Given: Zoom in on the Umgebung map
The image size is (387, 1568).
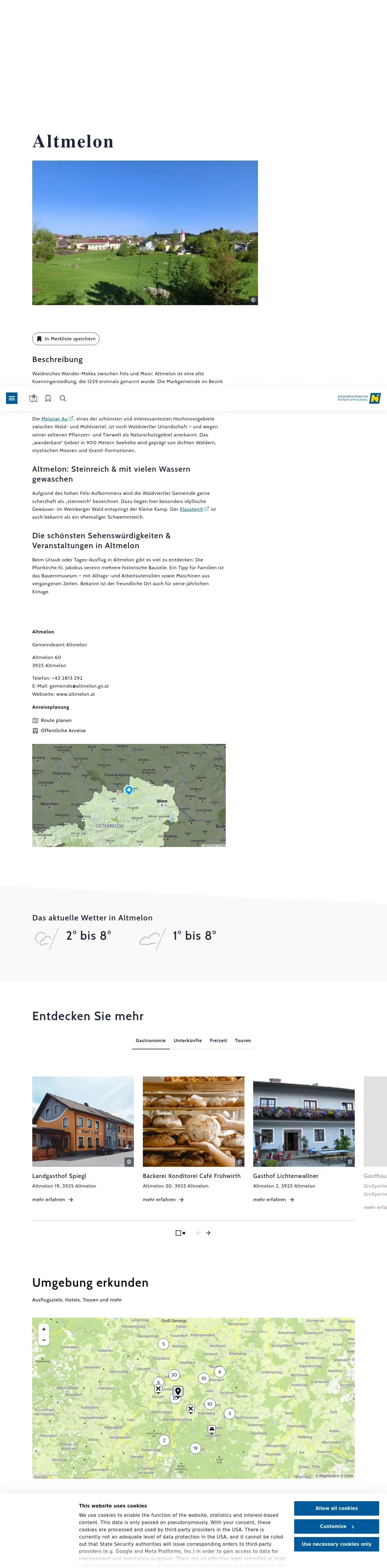Looking at the screenshot, I should (x=43, y=1329).
